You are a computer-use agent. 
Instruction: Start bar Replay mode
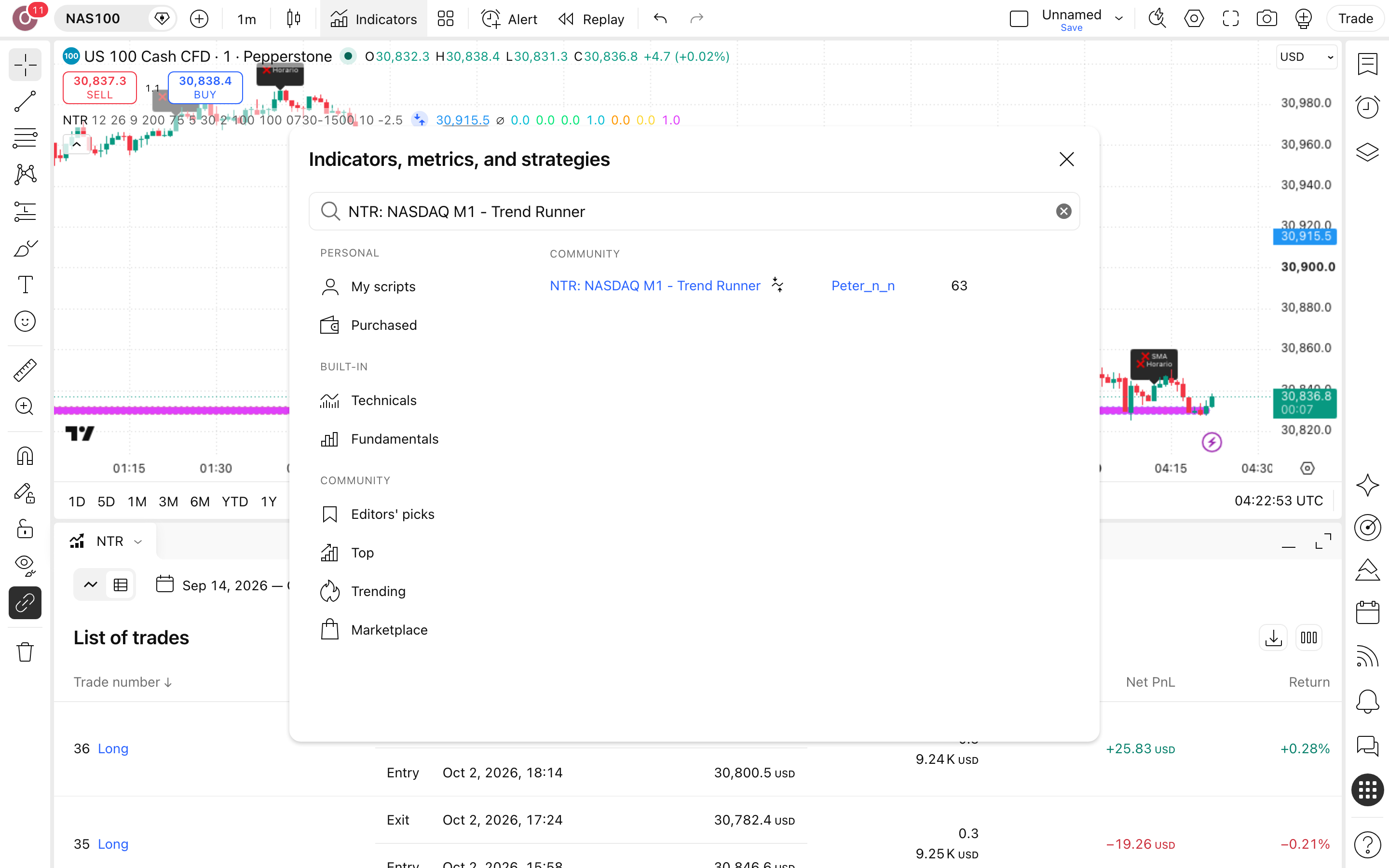pos(591,19)
